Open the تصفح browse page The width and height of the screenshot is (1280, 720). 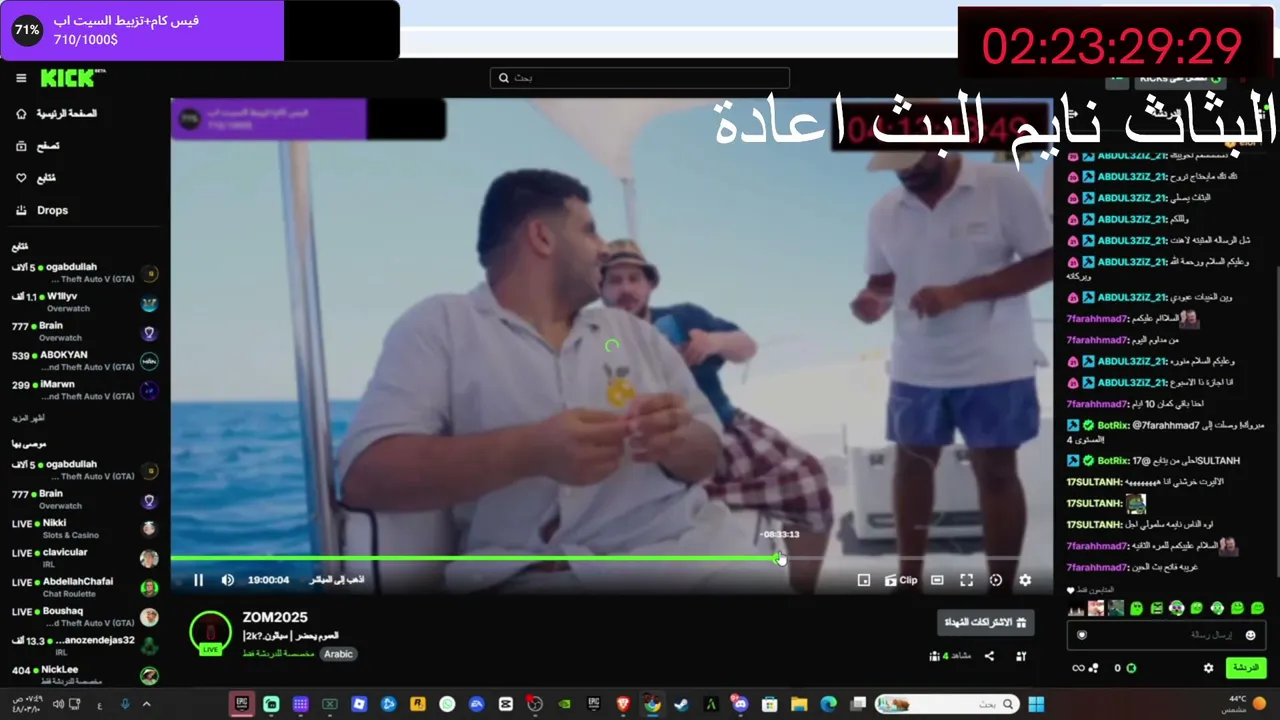[38, 146]
